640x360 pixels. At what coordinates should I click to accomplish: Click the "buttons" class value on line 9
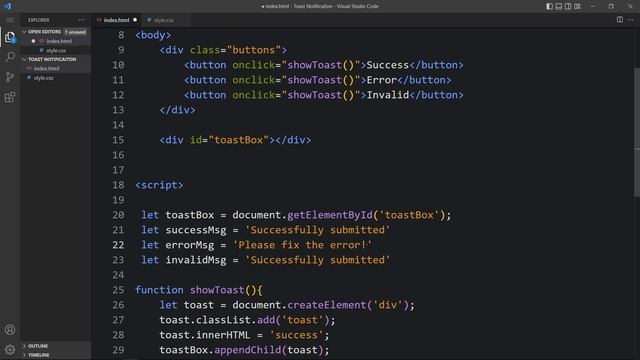click(x=254, y=50)
